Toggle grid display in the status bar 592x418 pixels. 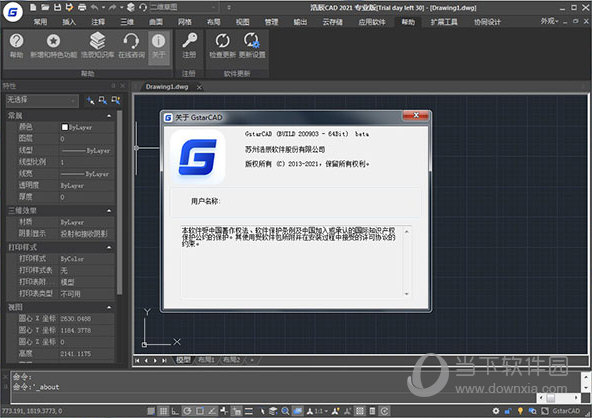pyautogui.click(x=163, y=411)
